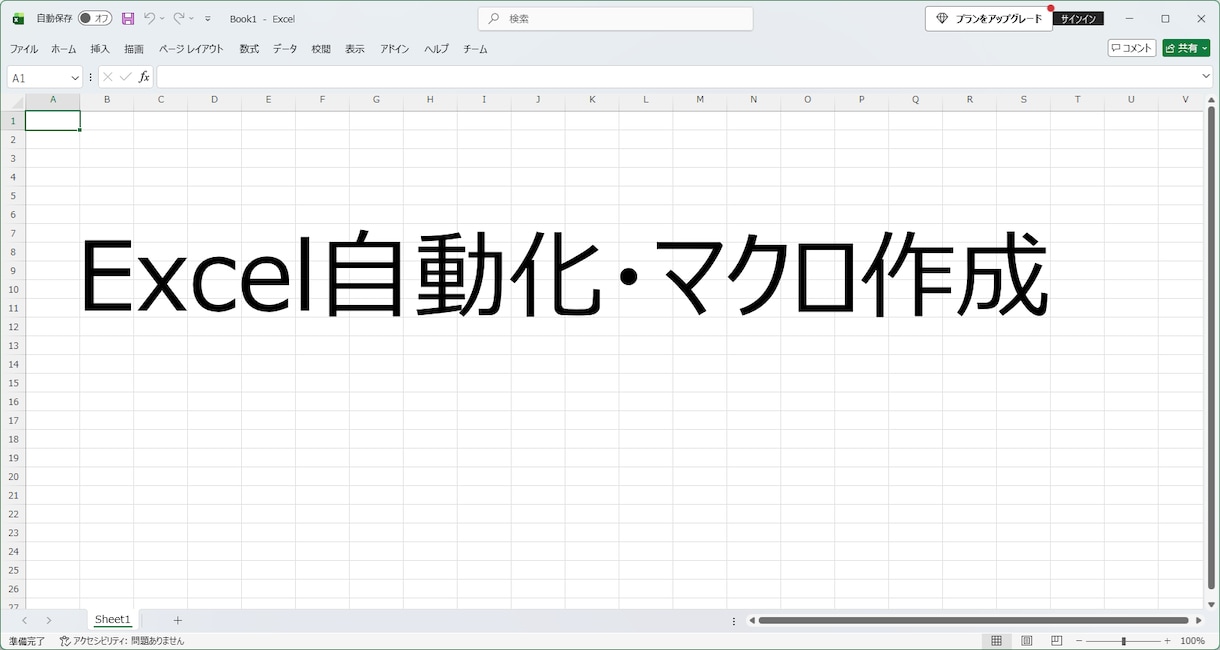
Task: Open the 挿入 ribbon tab
Action: (x=100, y=48)
